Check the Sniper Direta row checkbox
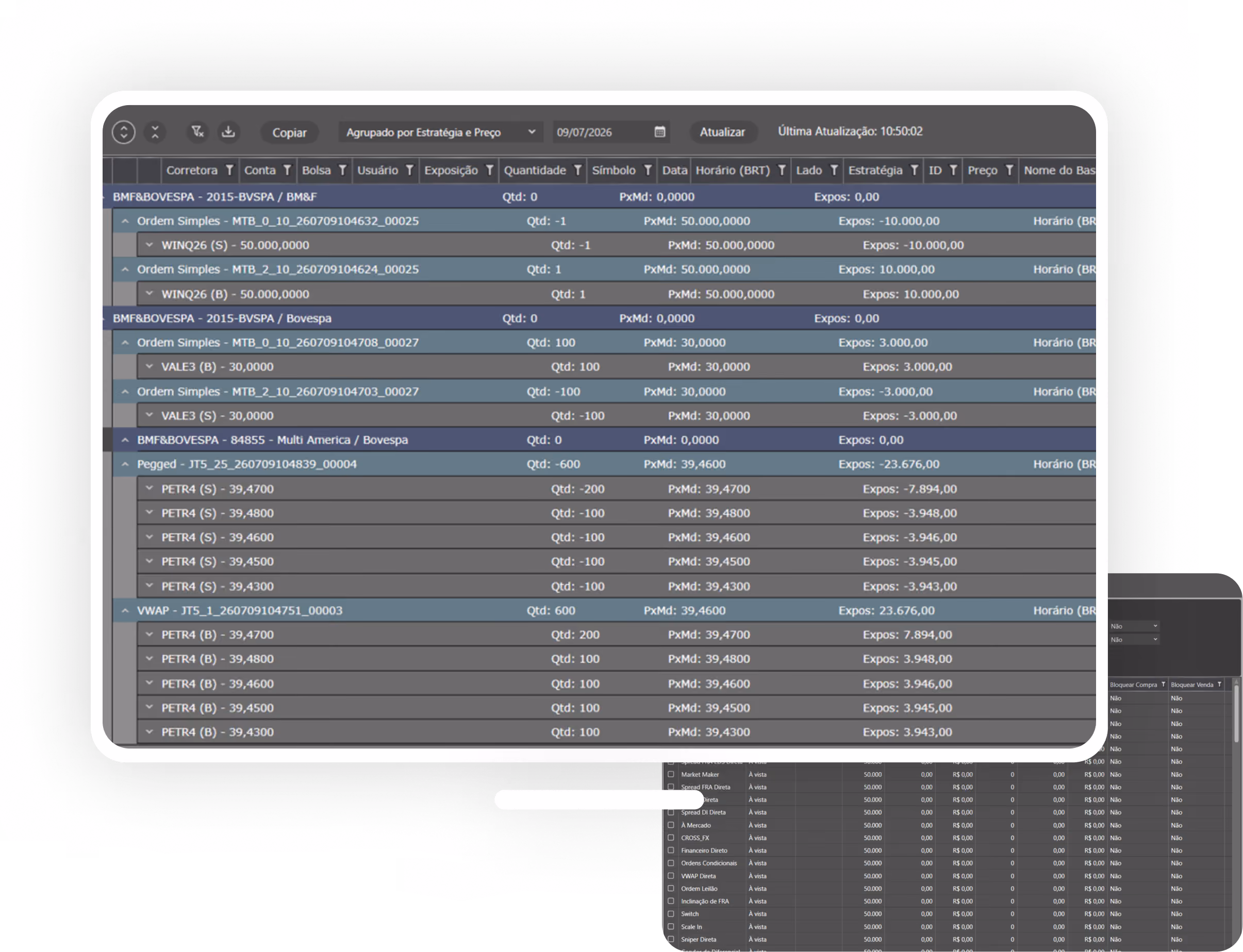Viewport: 1243px width, 952px height. pyautogui.click(x=671, y=939)
